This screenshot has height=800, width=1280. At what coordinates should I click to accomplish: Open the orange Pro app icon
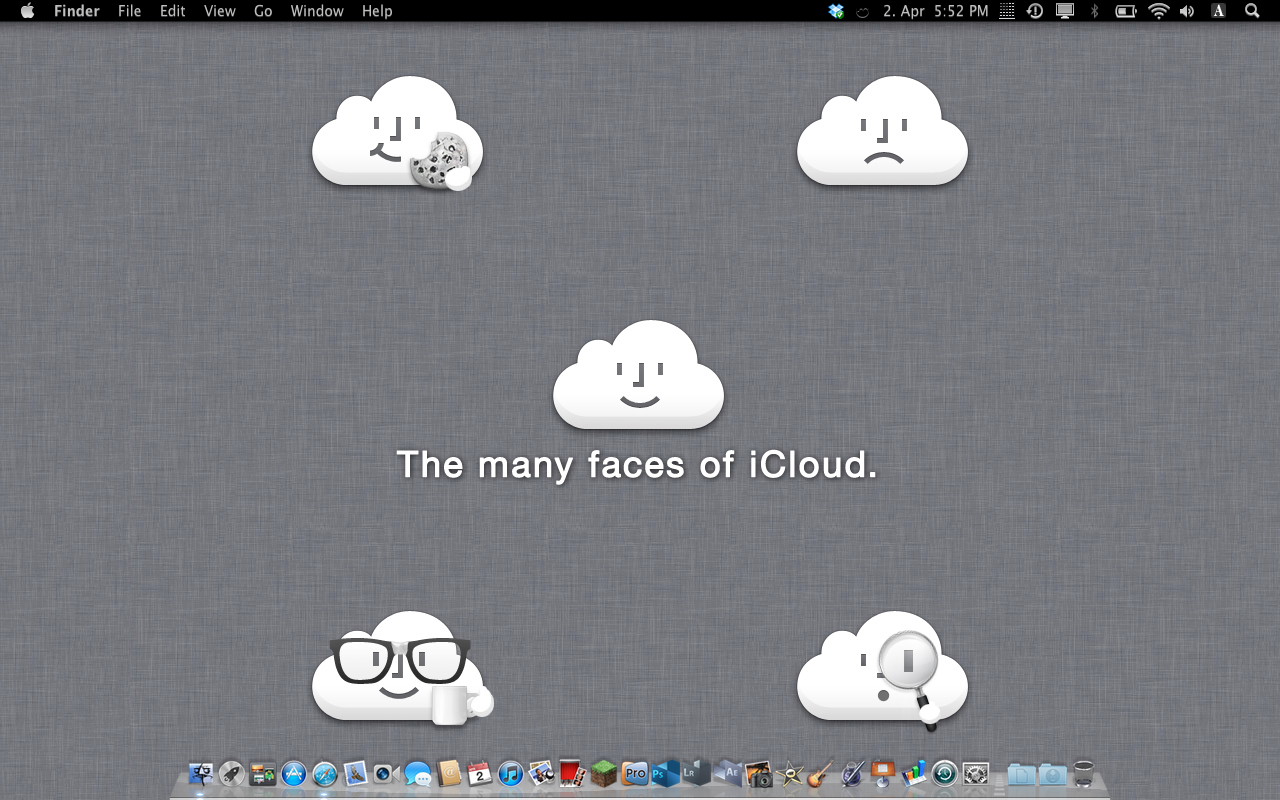coord(634,773)
